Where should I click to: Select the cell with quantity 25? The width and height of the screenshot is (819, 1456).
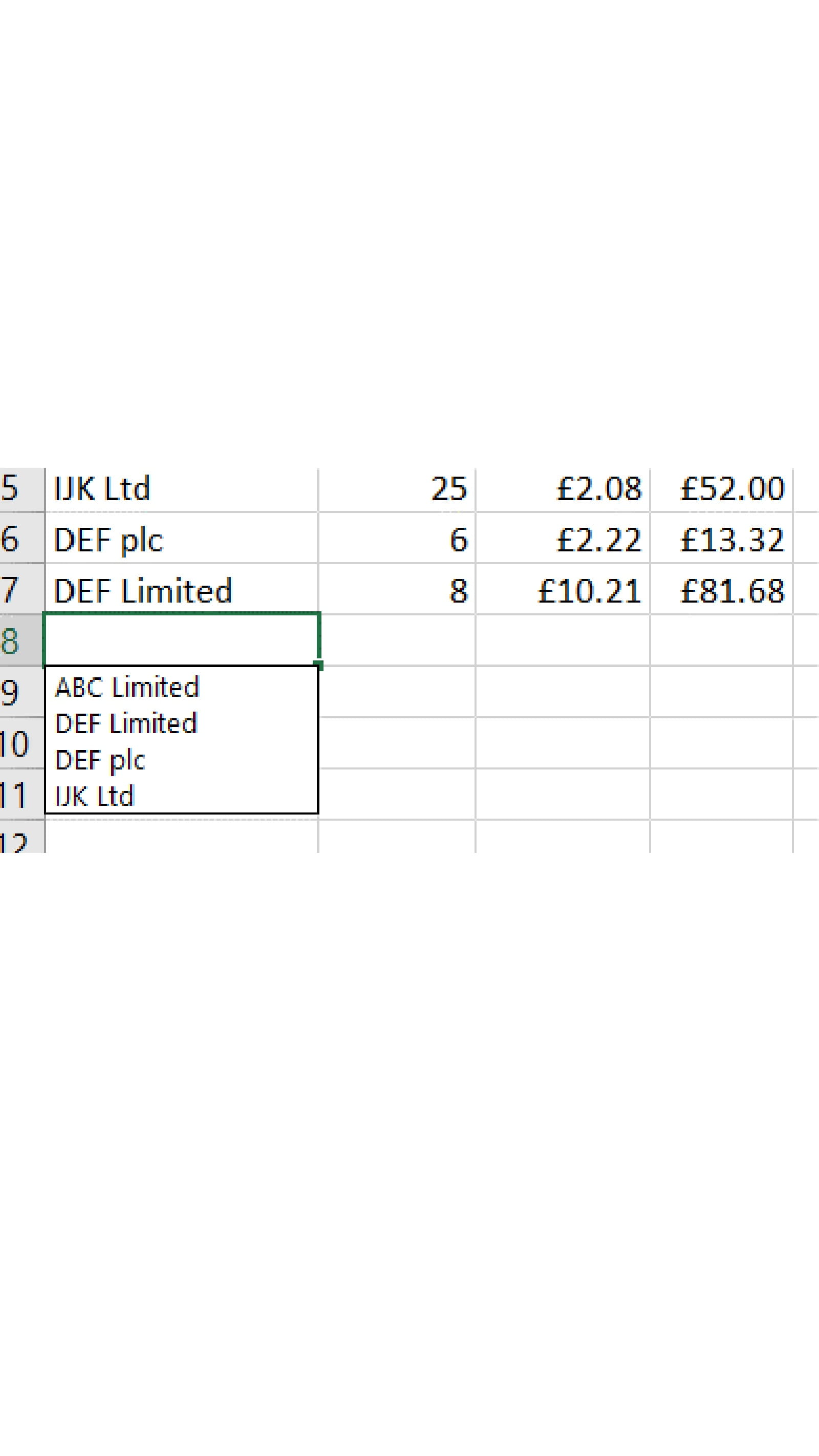click(397, 488)
